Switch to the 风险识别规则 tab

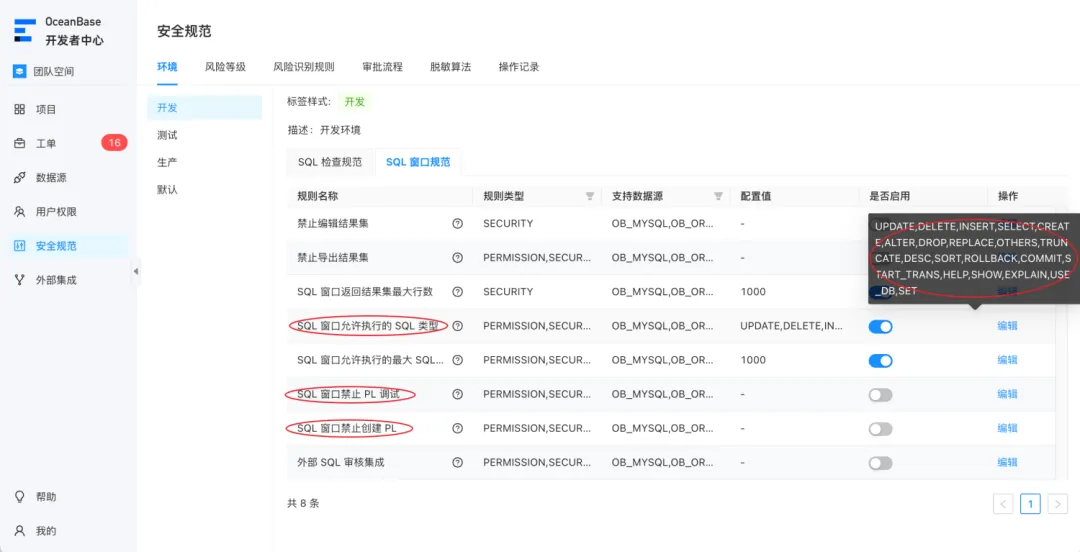[304, 67]
